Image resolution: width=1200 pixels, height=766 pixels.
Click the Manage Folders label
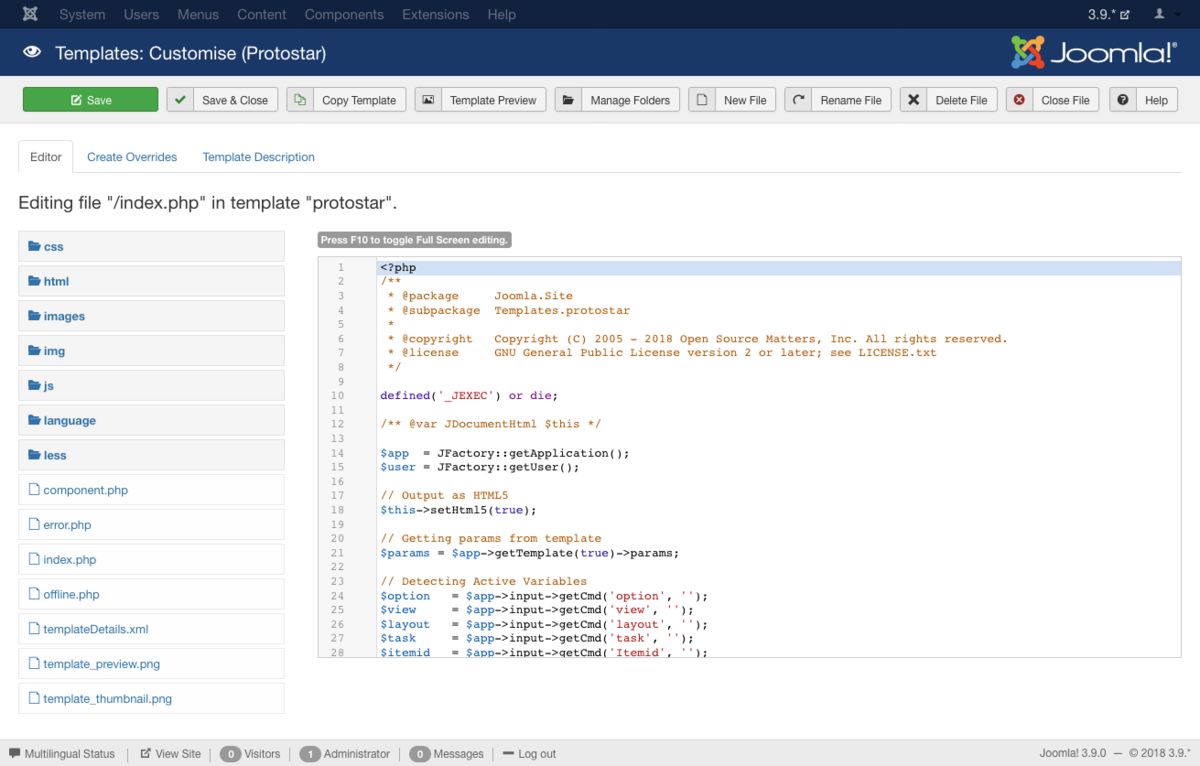pyautogui.click(x=630, y=100)
